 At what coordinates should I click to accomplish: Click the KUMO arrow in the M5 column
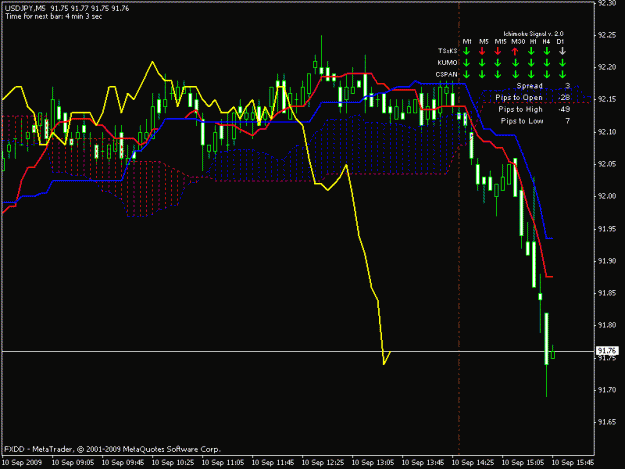tap(482, 63)
